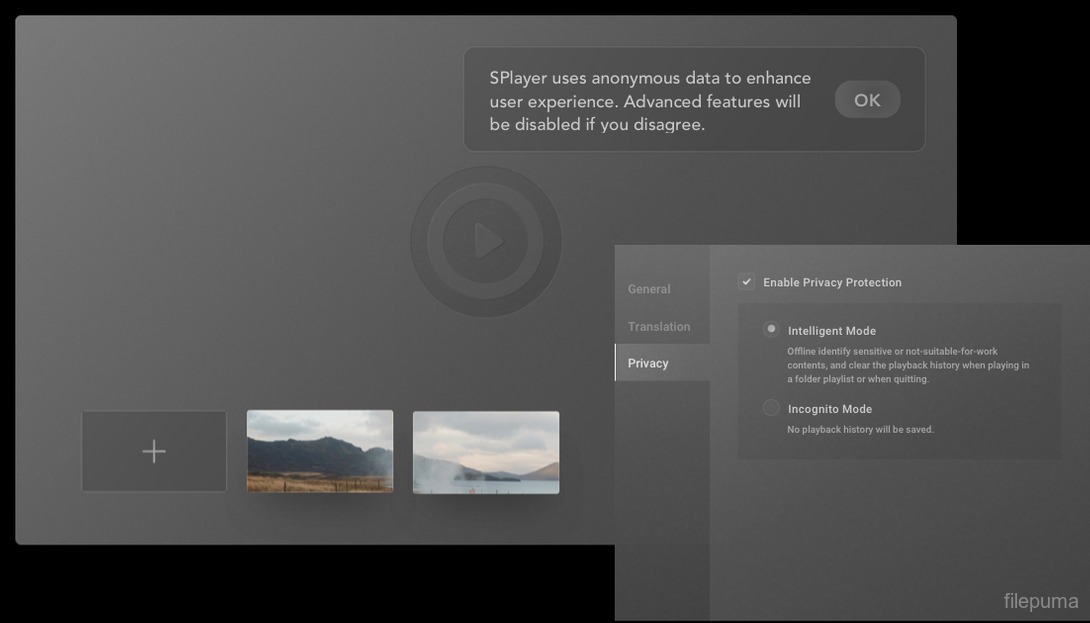The image size is (1090, 623).
Task: Select the Intelligent Mode radio button
Action: pos(771,329)
